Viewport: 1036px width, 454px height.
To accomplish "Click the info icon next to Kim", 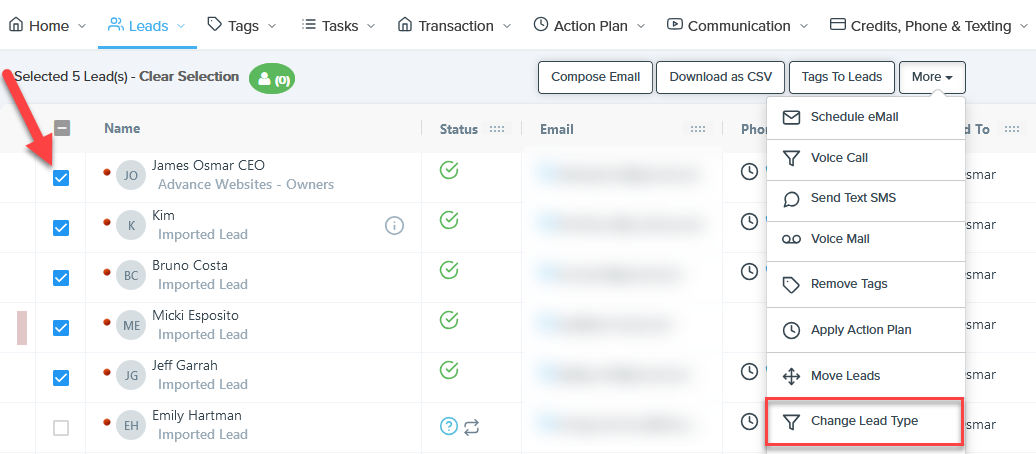I will point(394,226).
